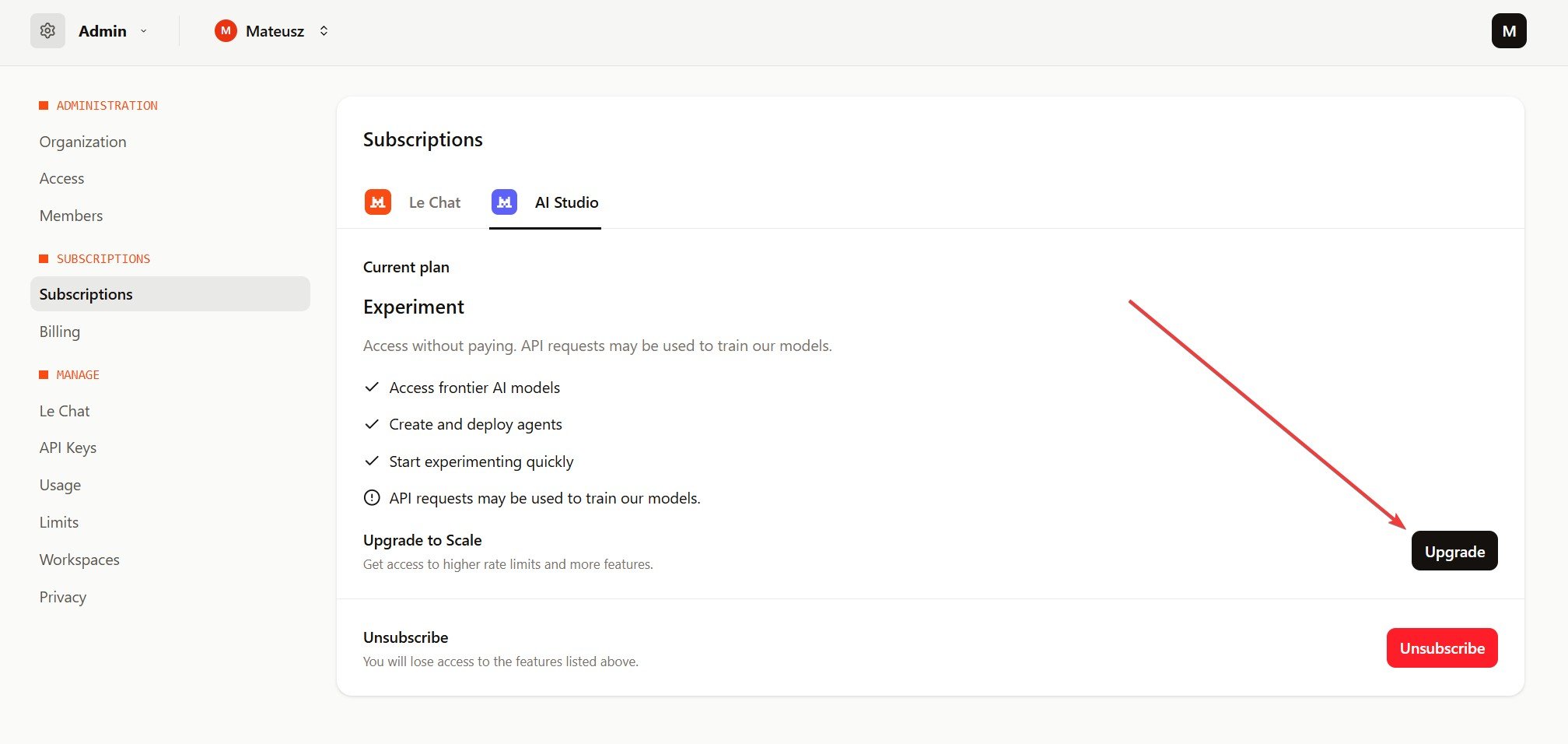Switch to the Le Chat subscriptions tab
Screen dimensions: 1568x744
[x=434, y=202]
